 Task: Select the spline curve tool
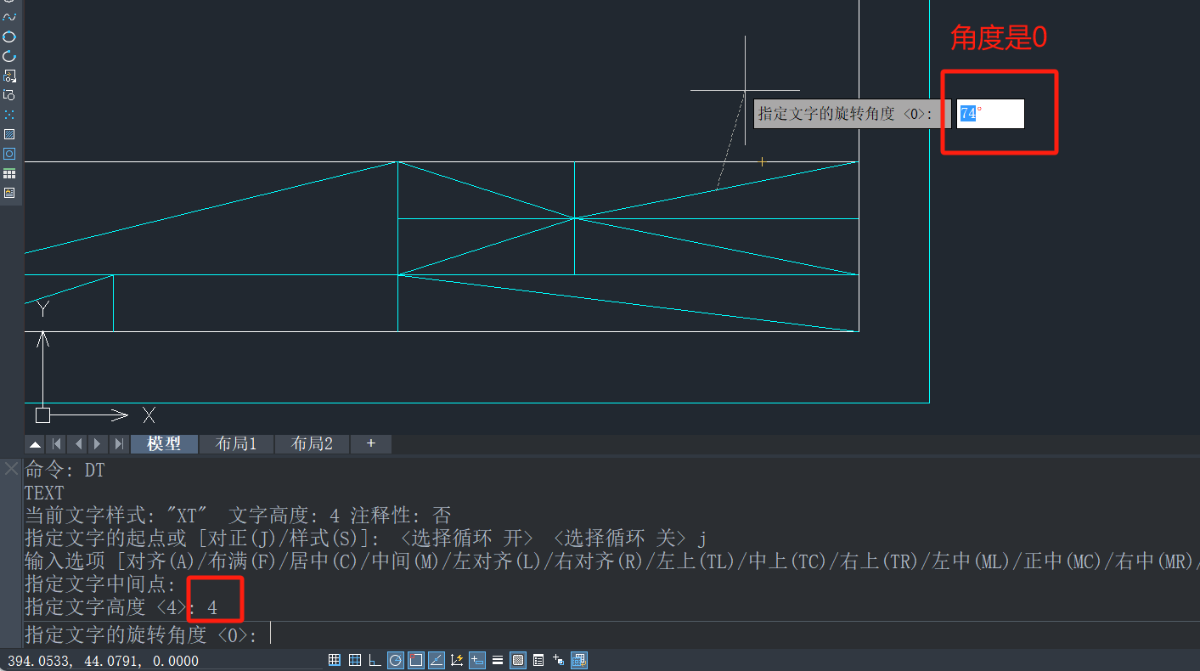tap(9, 17)
